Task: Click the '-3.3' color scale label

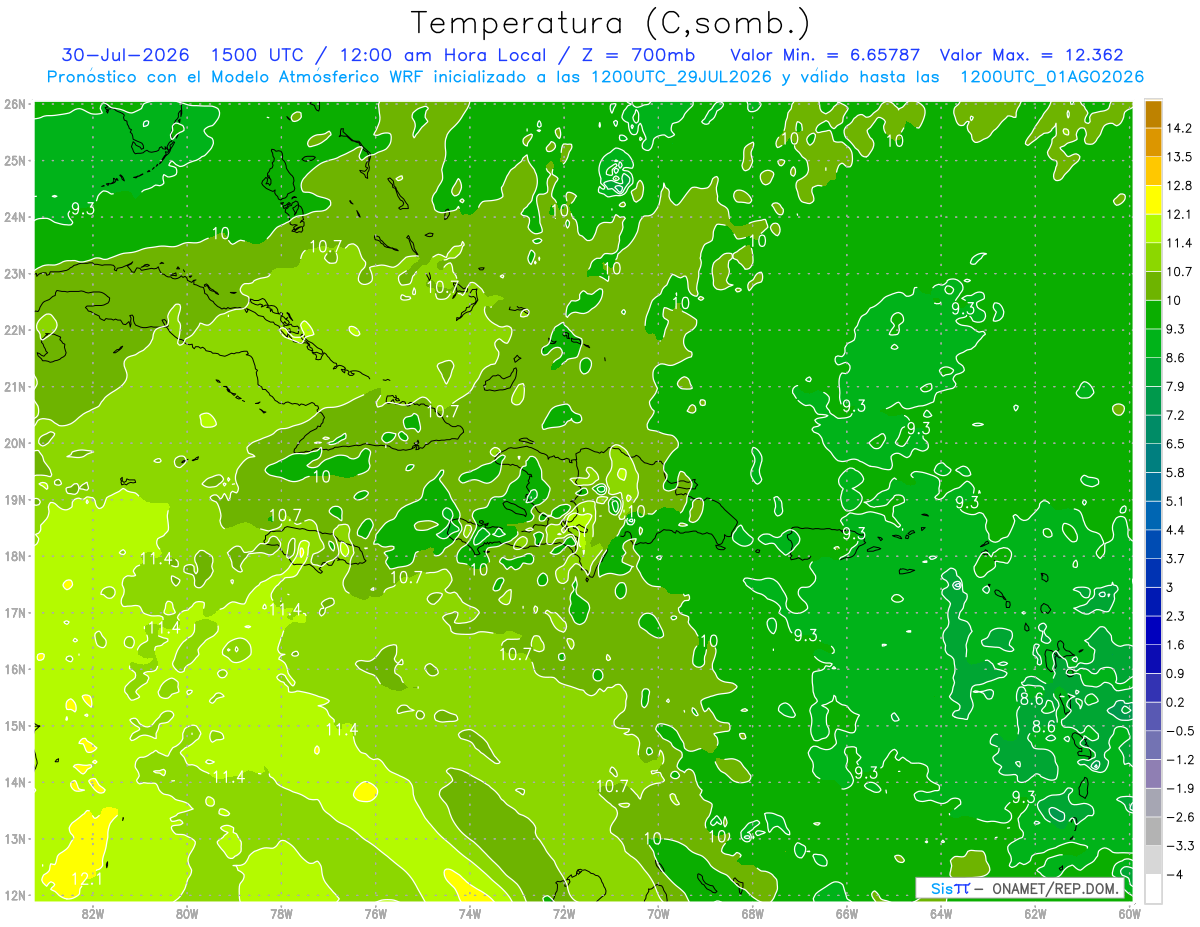Action: click(1179, 846)
